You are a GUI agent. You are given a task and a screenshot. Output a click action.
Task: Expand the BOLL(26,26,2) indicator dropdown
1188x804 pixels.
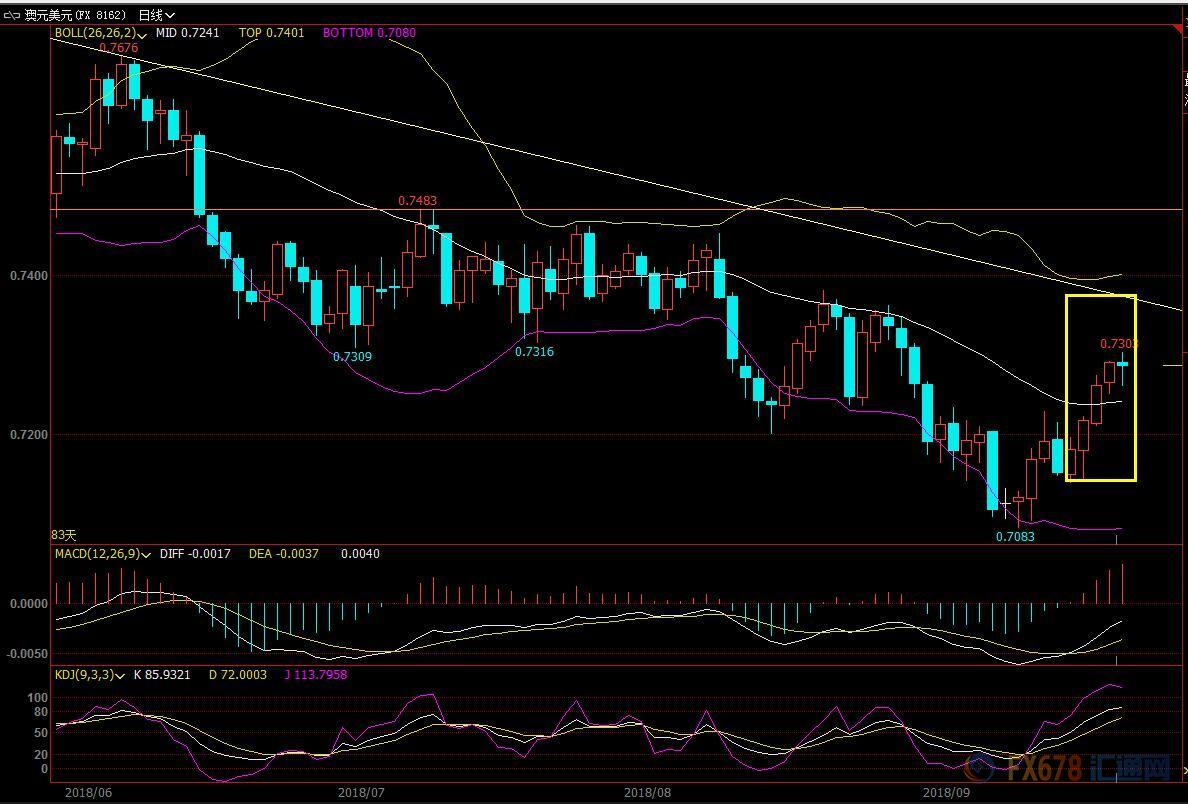(x=142, y=35)
